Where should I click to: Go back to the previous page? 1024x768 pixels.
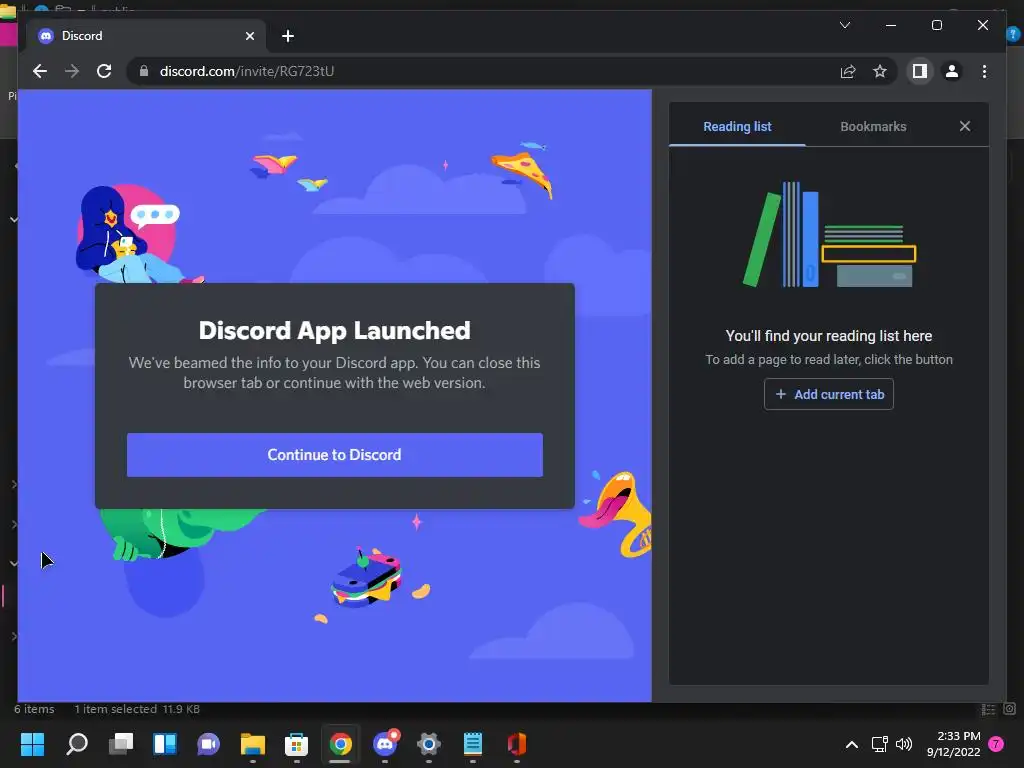pos(40,71)
